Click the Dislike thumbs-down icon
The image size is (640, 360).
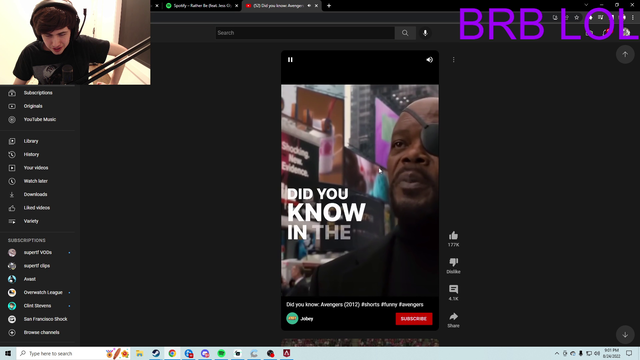(x=453, y=262)
